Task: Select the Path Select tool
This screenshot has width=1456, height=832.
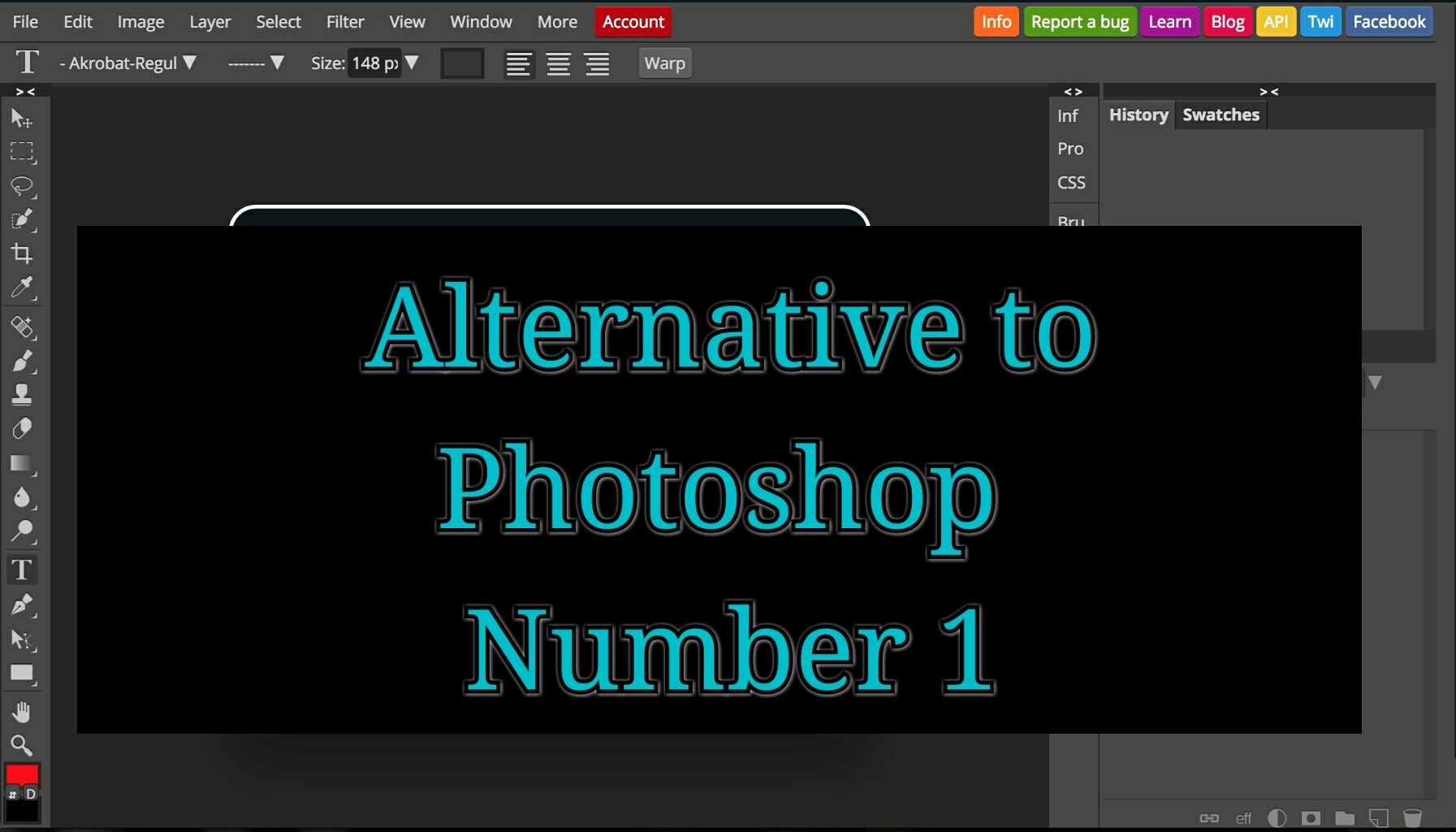Action: pos(22,639)
